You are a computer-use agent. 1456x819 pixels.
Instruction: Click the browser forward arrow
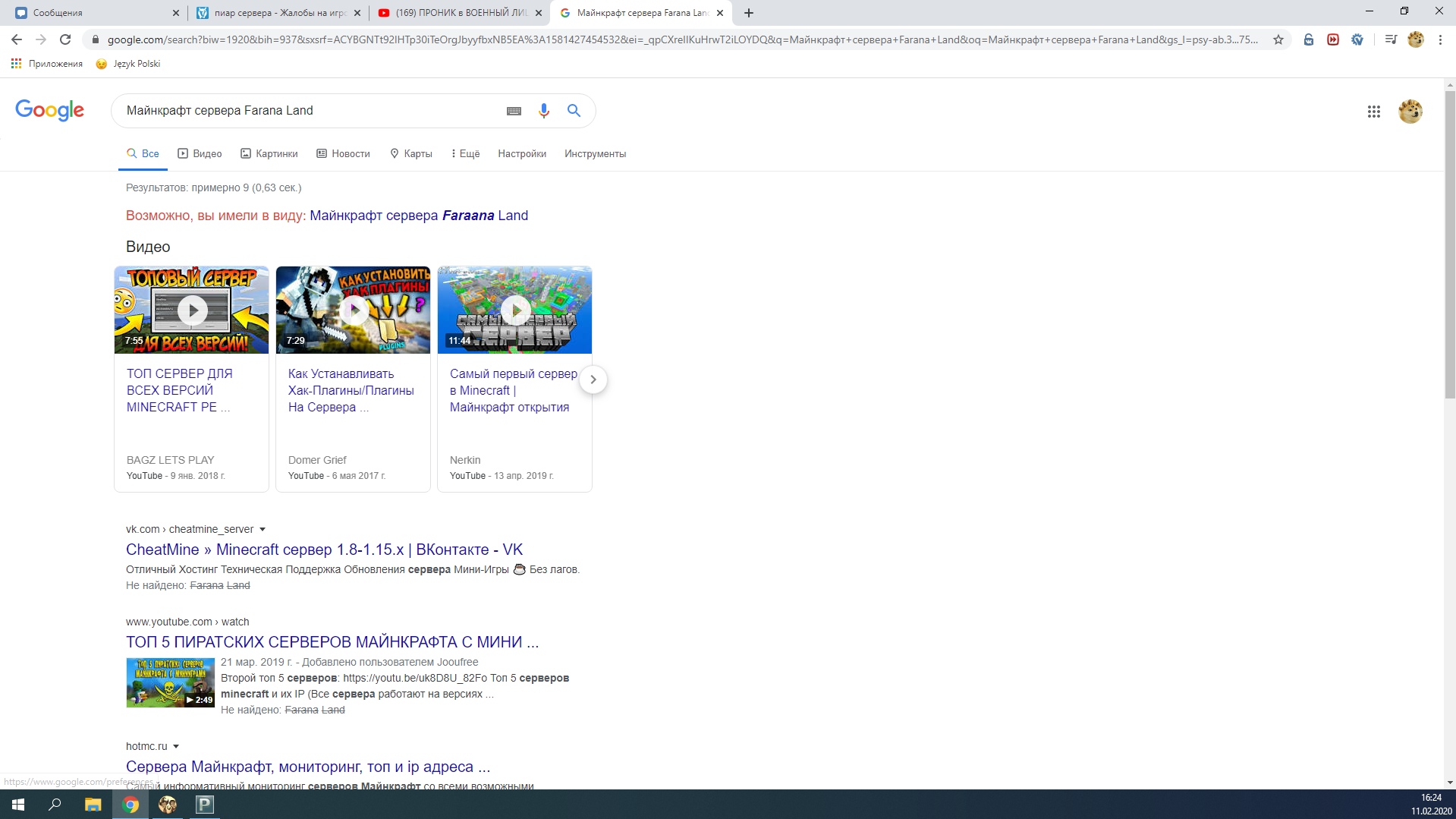(x=41, y=39)
